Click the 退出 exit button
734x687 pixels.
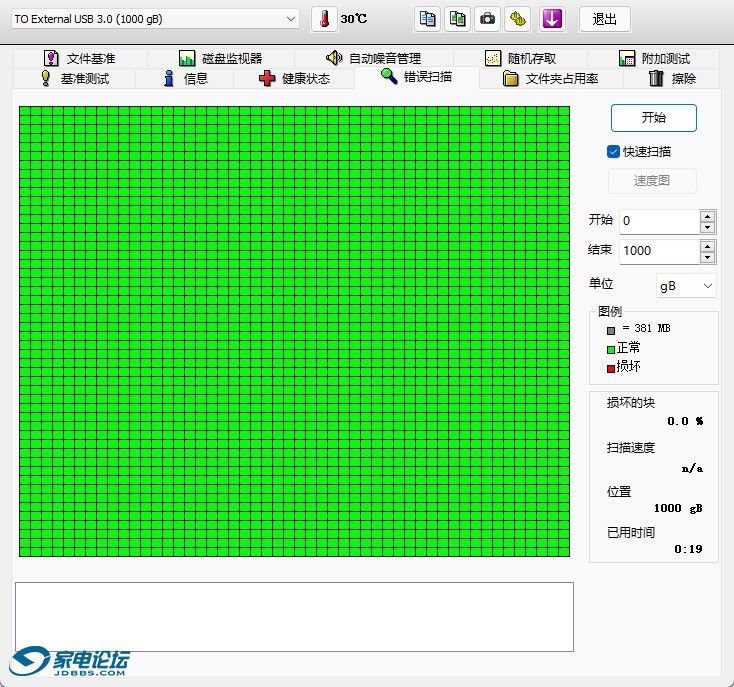(x=604, y=19)
